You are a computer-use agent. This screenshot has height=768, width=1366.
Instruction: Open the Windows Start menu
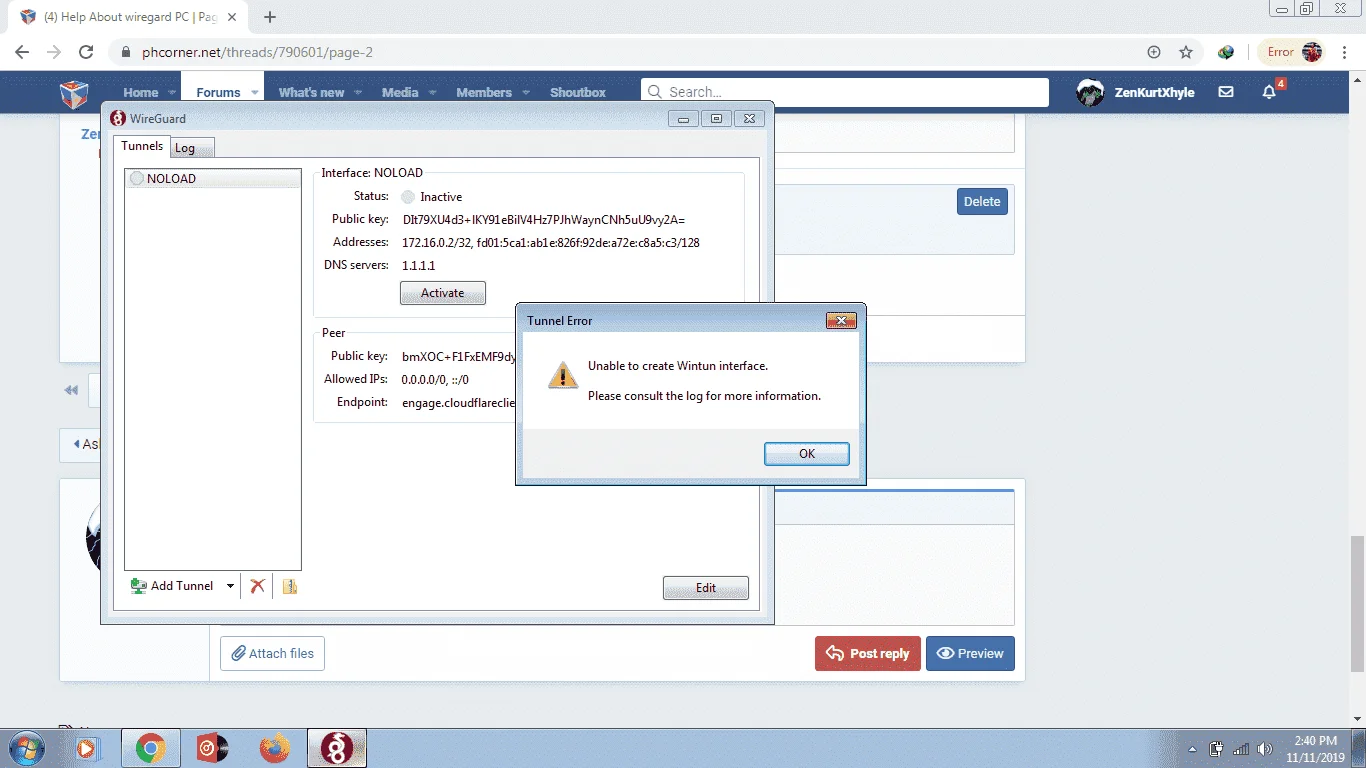click(x=24, y=748)
